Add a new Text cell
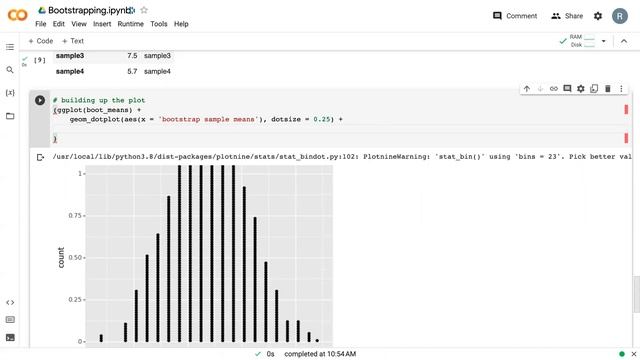 pyautogui.click(x=73, y=41)
